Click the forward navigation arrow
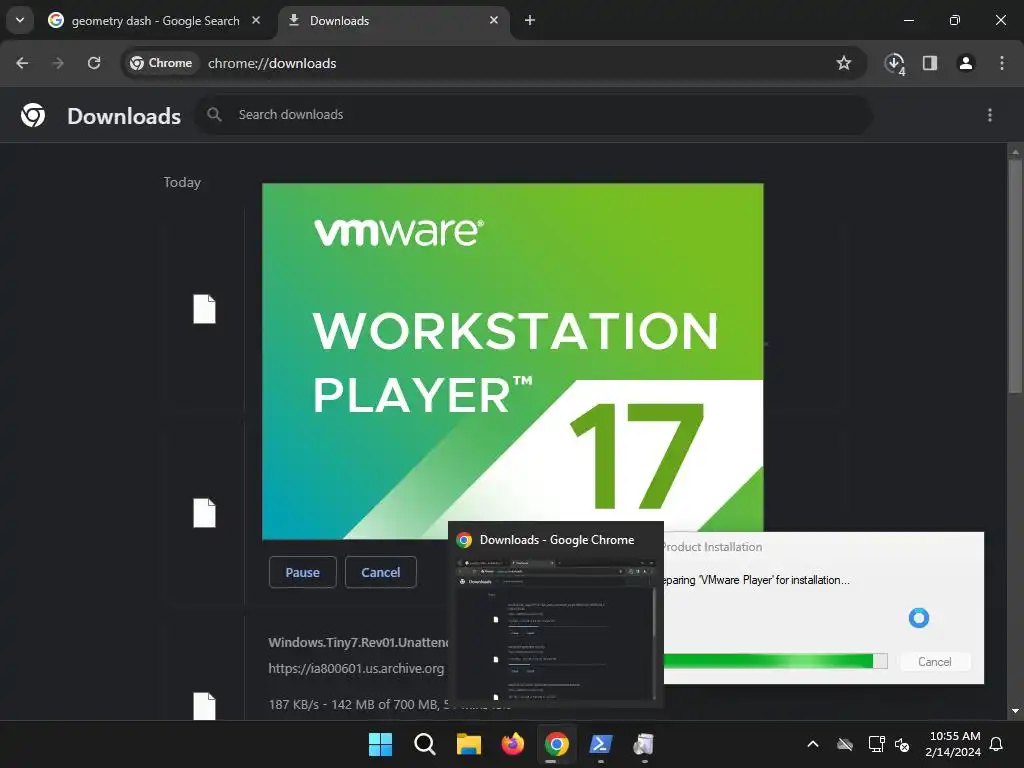The image size is (1024, 768). click(x=58, y=63)
